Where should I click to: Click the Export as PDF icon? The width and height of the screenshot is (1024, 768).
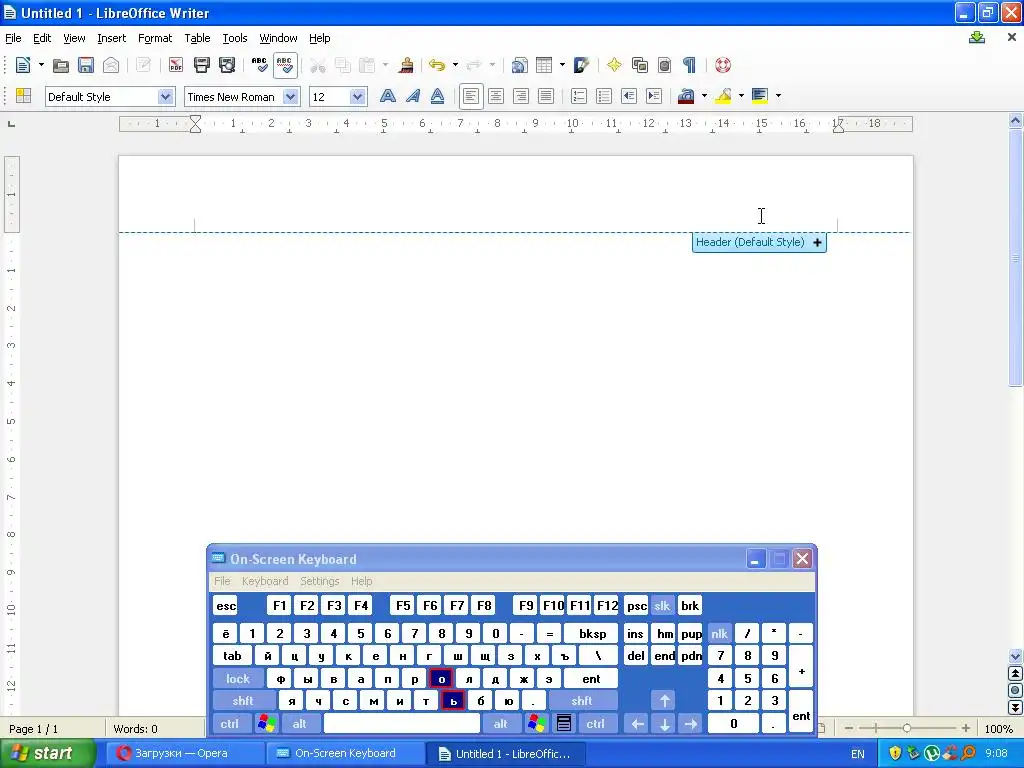tap(176, 65)
